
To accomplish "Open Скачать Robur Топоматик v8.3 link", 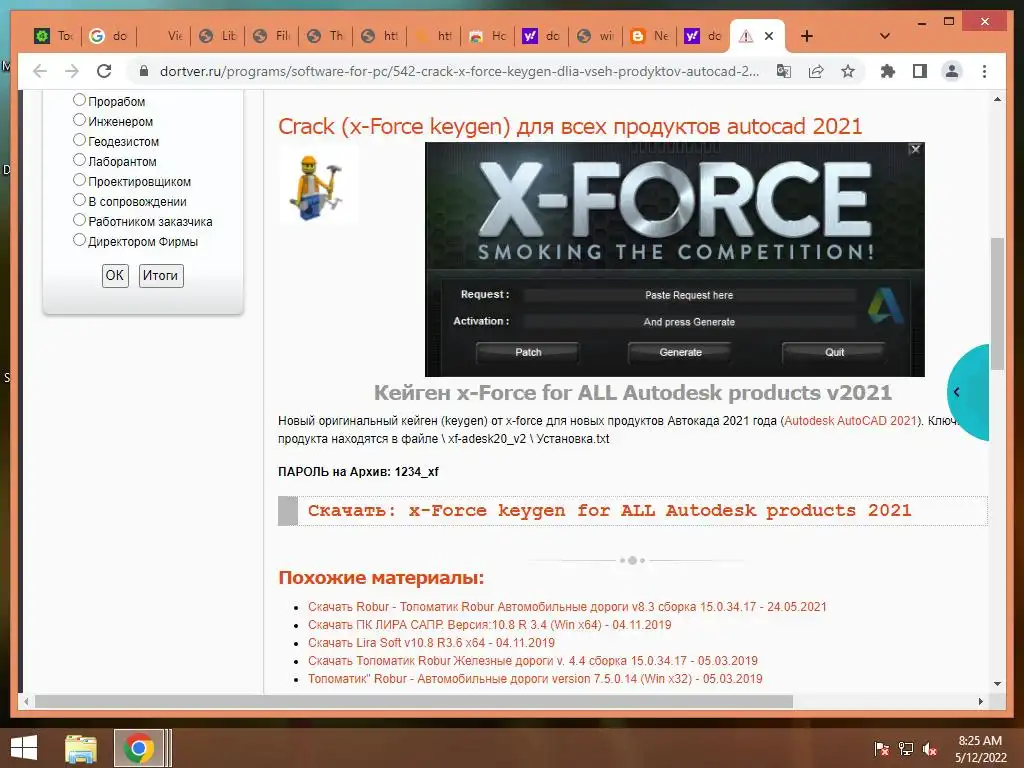I will (567, 607).
